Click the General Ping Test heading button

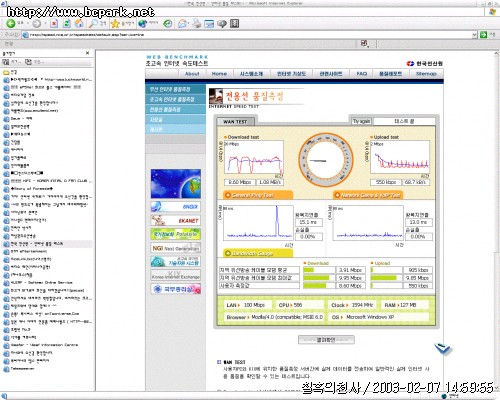(x=258, y=195)
